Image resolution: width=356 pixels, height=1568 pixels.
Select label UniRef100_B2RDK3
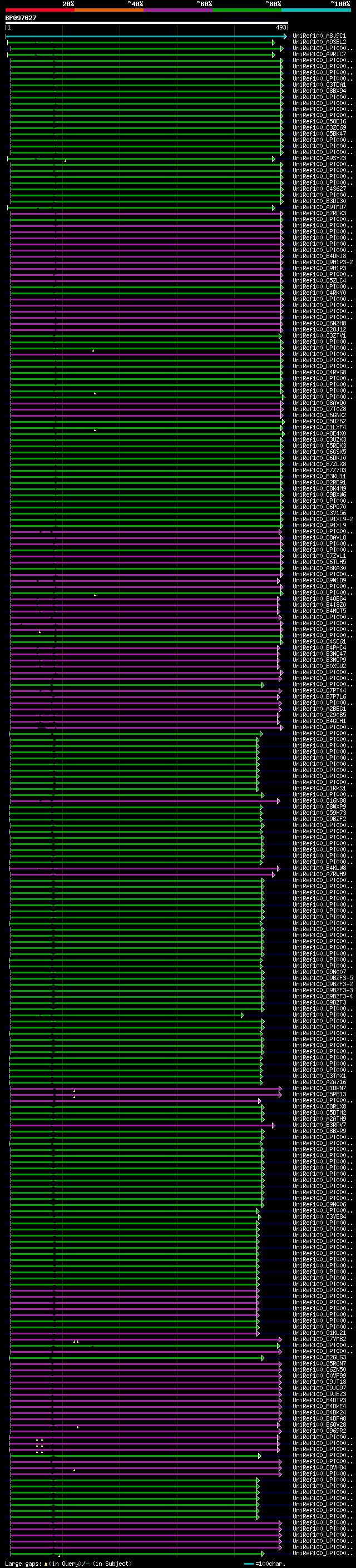[319, 213]
